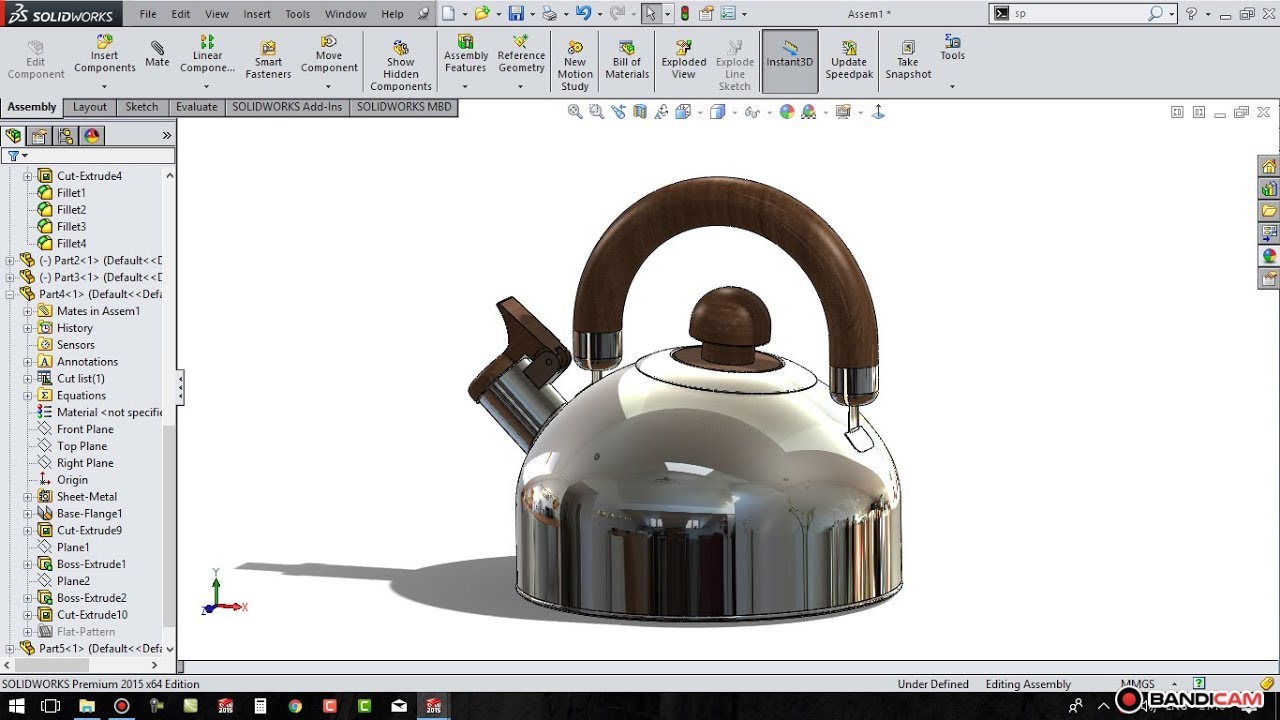The width and height of the screenshot is (1280, 720).
Task: Click the Update Speedpak tool
Action: pyautogui.click(x=849, y=60)
